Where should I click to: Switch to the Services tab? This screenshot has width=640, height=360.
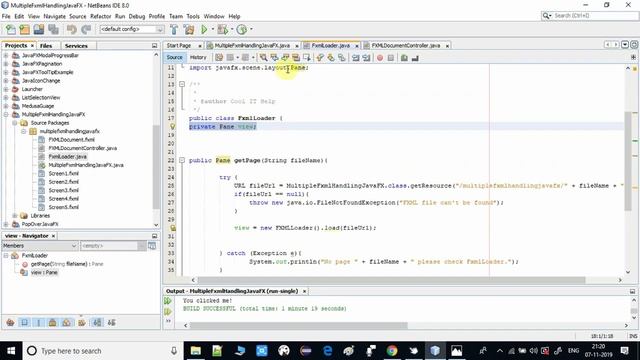coord(76,46)
